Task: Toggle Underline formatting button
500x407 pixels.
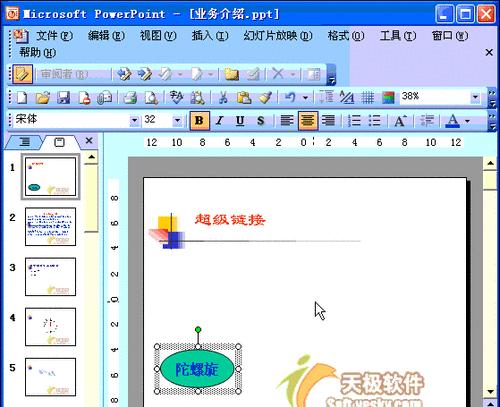Action: [240, 120]
